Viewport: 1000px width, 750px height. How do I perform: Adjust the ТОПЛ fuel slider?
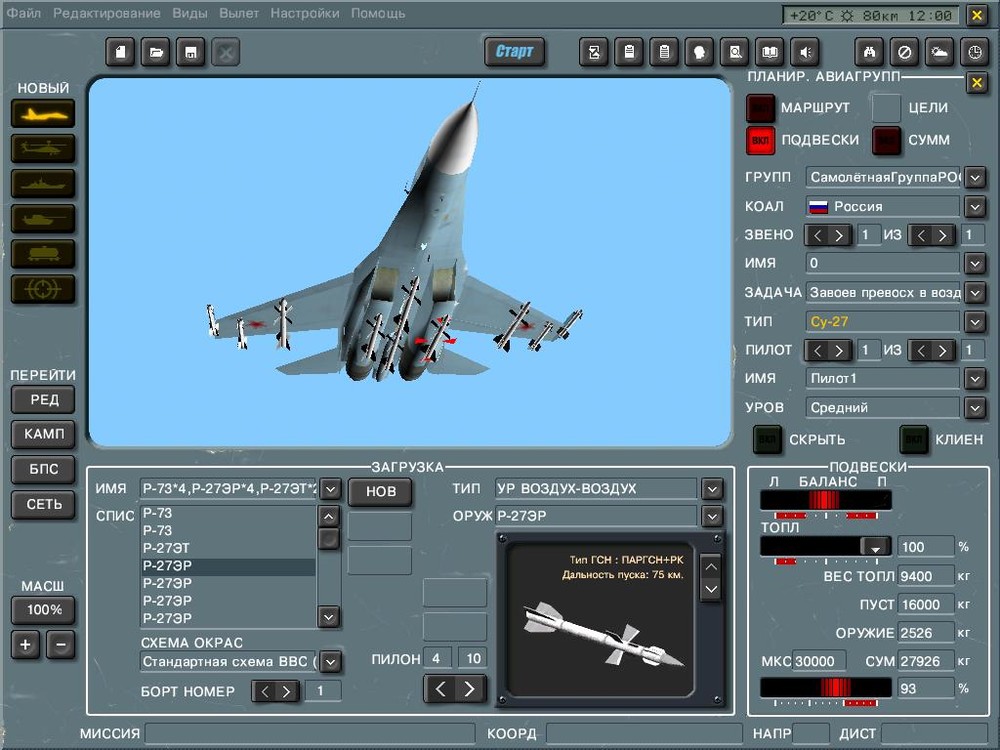875,547
